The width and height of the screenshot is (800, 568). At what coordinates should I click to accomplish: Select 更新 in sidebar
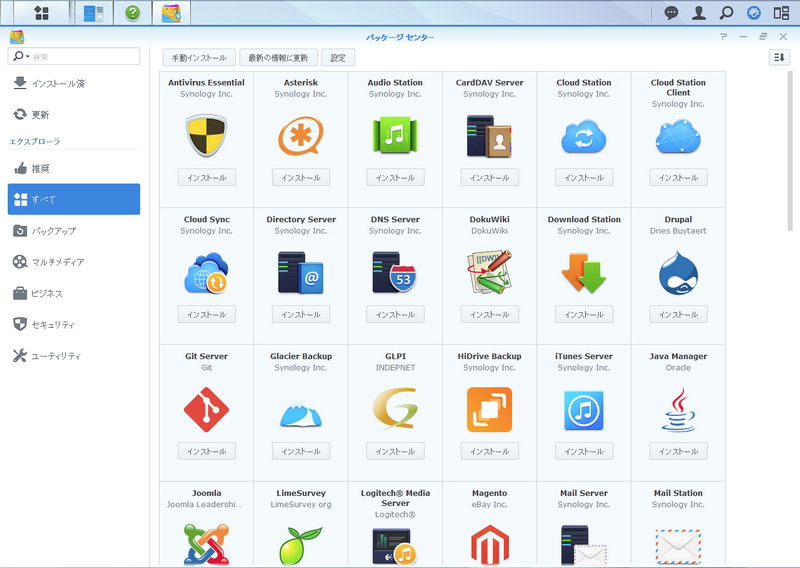[x=73, y=114]
